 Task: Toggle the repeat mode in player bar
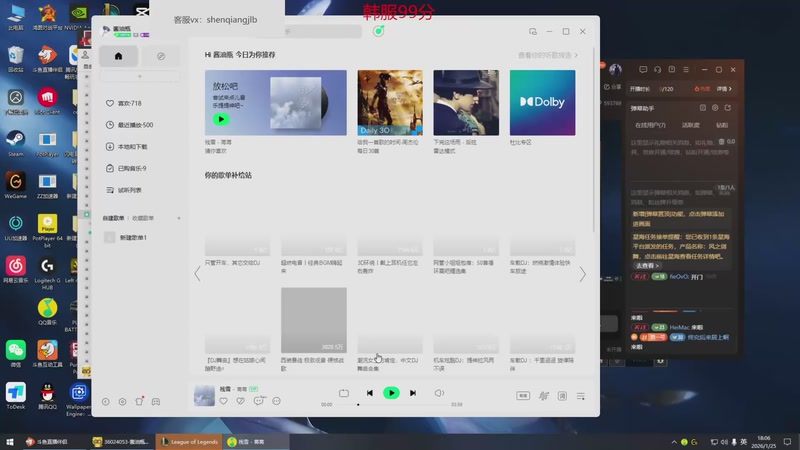coord(344,393)
